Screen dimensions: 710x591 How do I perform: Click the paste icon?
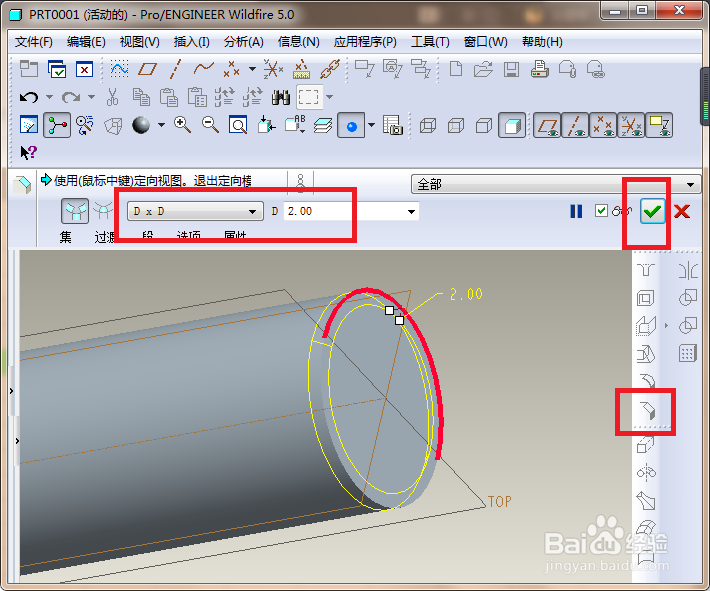click(x=168, y=97)
